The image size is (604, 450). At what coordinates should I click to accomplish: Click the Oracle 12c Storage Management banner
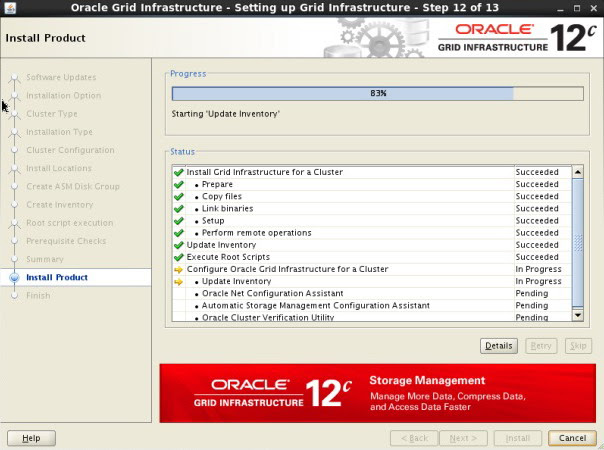tap(378, 393)
